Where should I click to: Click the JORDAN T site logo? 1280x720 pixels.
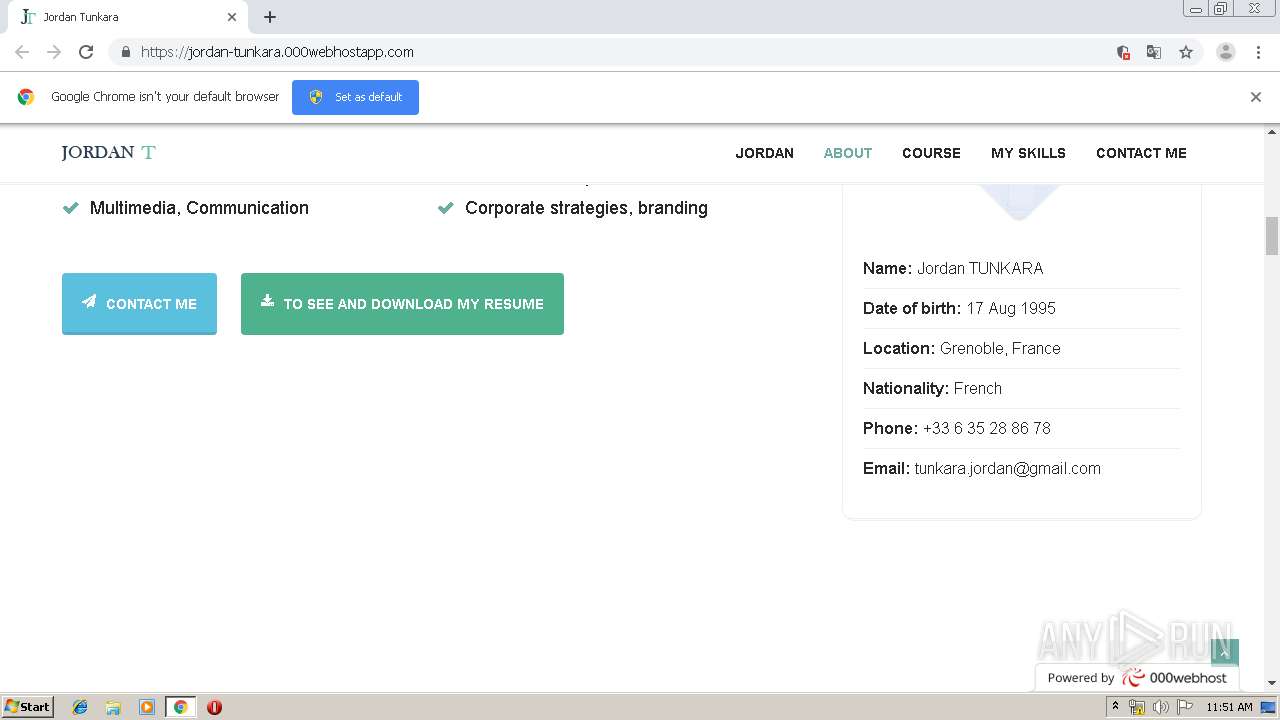pos(108,152)
